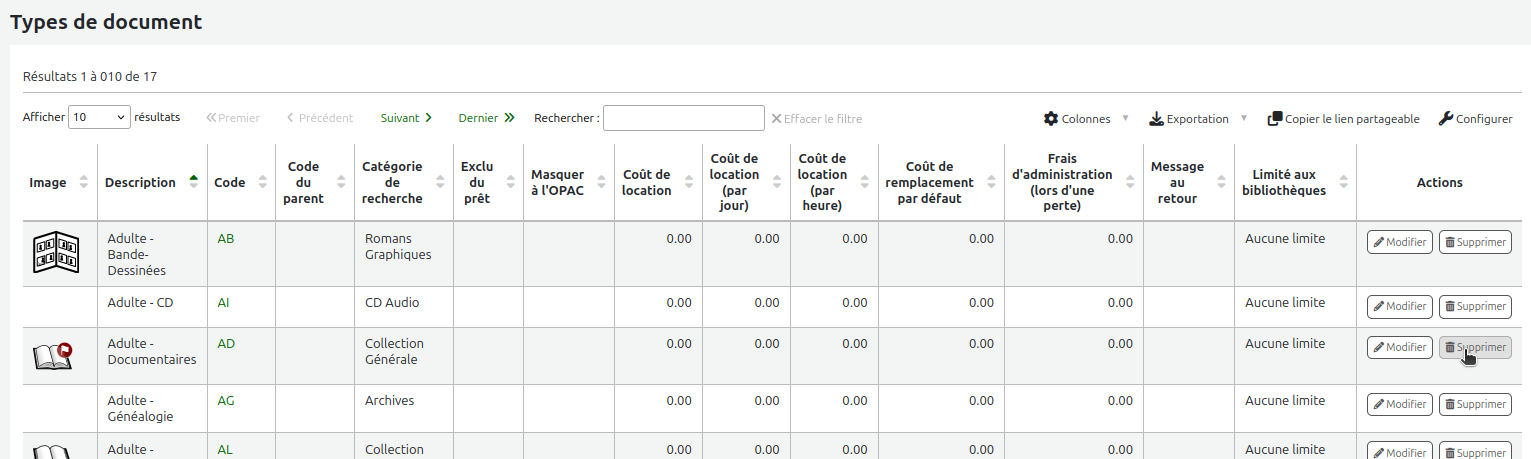
Task: Click Aucune limite in the AG row
Action: [x=1285, y=401]
